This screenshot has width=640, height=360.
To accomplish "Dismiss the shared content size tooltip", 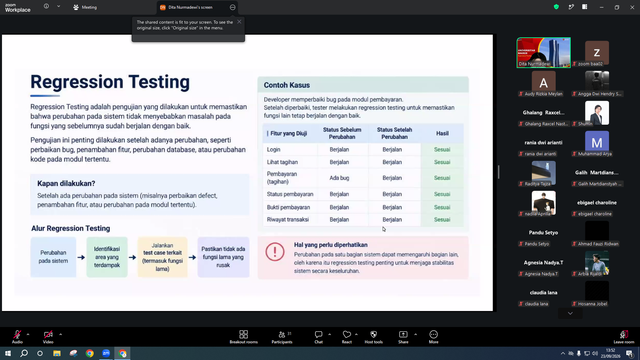I will 239,22.
